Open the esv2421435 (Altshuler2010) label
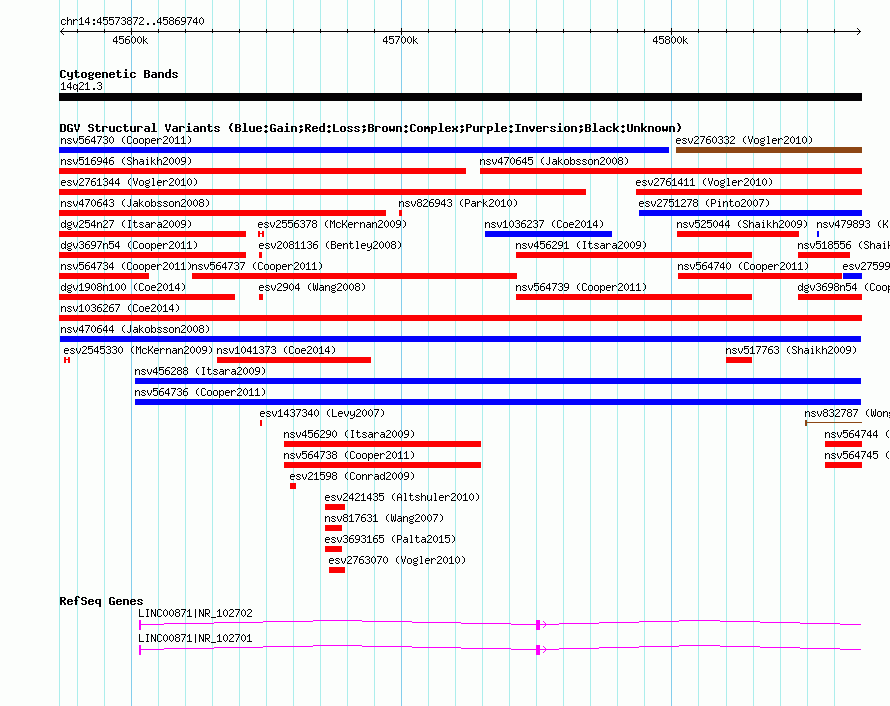This screenshot has width=890, height=706. (402, 497)
